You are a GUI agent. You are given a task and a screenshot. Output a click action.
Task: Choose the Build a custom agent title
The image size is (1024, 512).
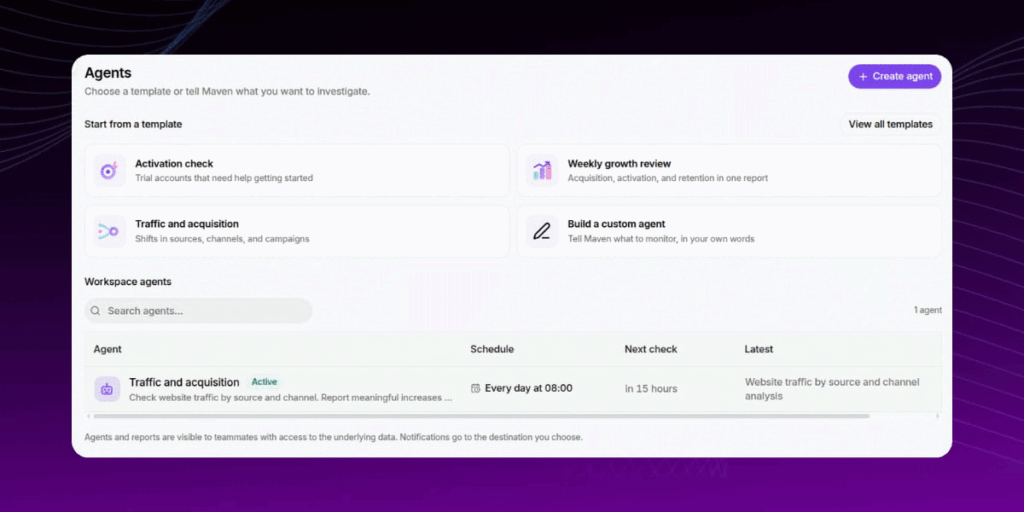[x=616, y=224]
